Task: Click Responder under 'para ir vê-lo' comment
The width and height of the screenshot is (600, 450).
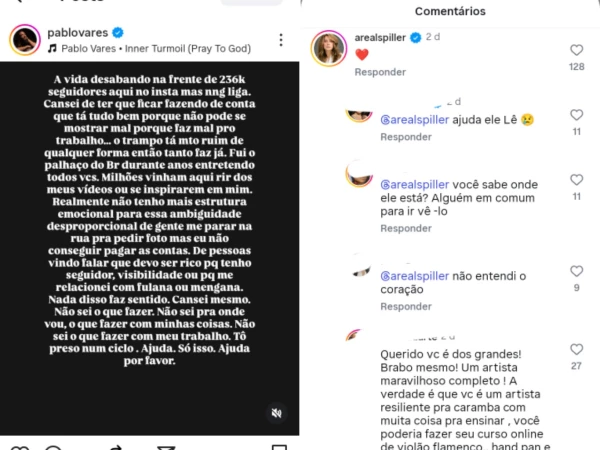Action: tap(406, 228)
